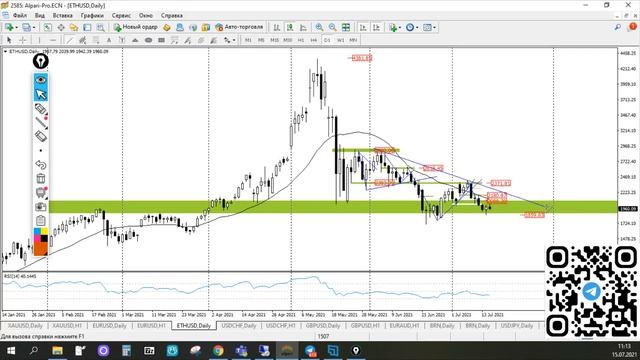The width and height of the screenshot is (640, 360).
Task: Select the horizontal line tool
Action: click(x=53, y=40)
